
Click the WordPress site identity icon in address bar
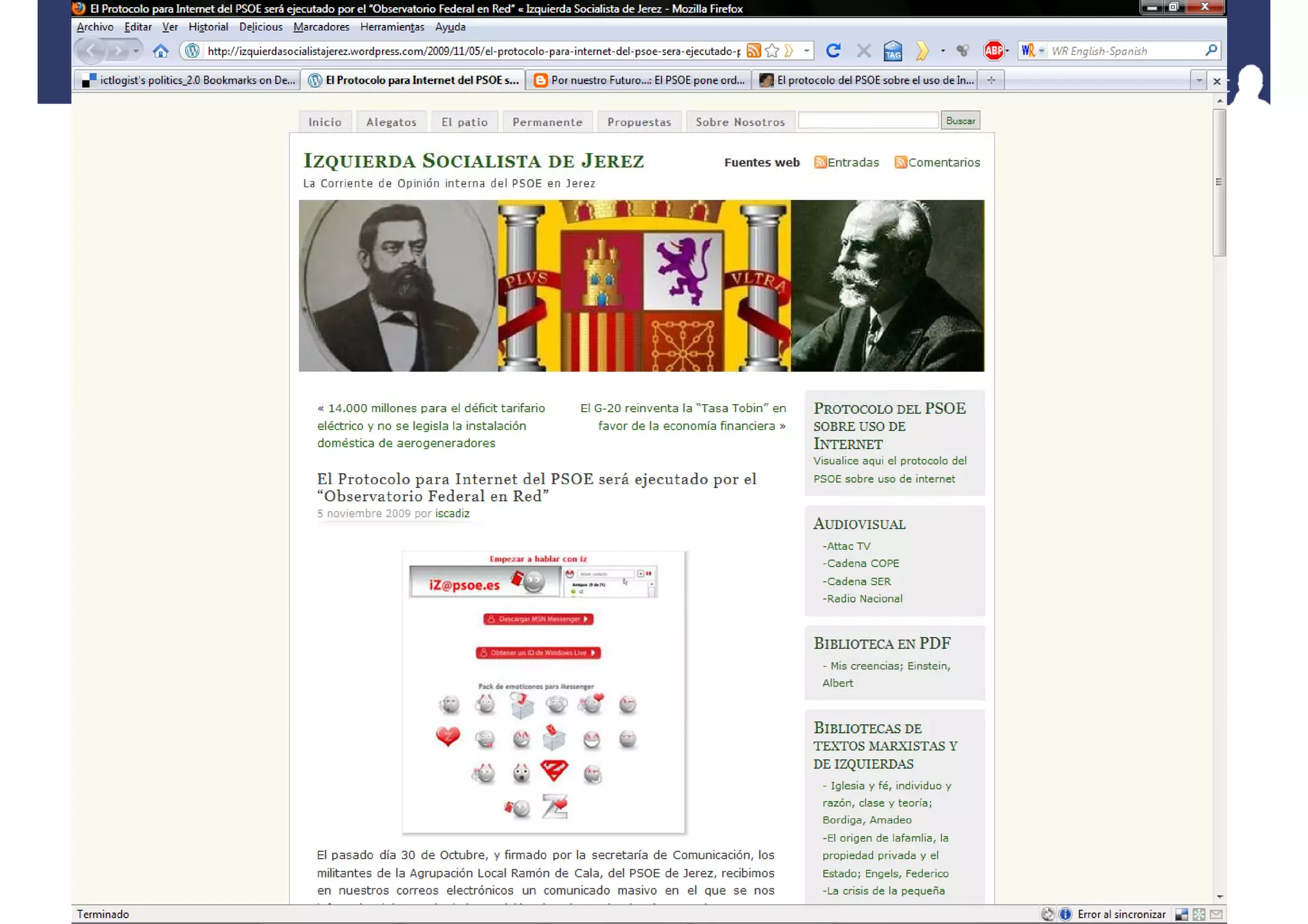click(192, 51)
